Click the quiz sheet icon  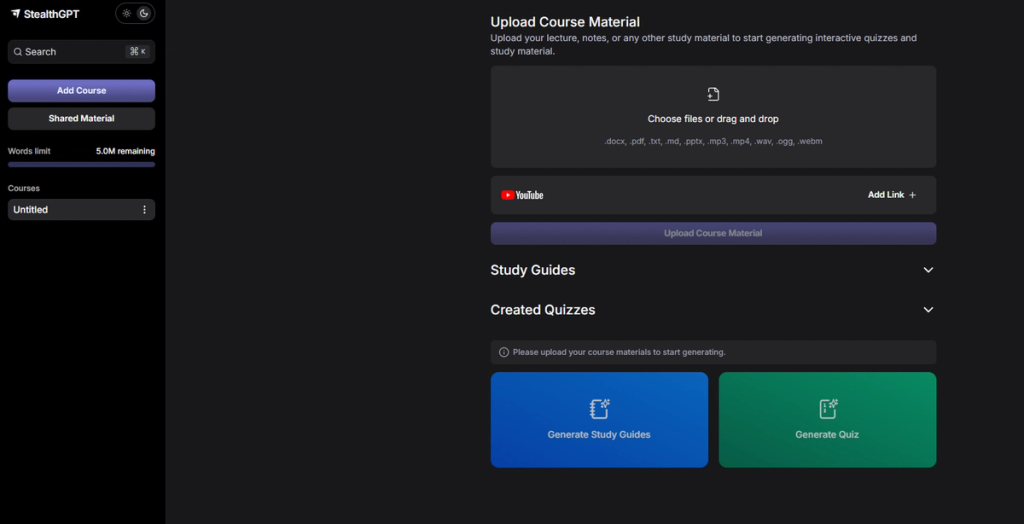pyautogui.click(x=828, y=409)
